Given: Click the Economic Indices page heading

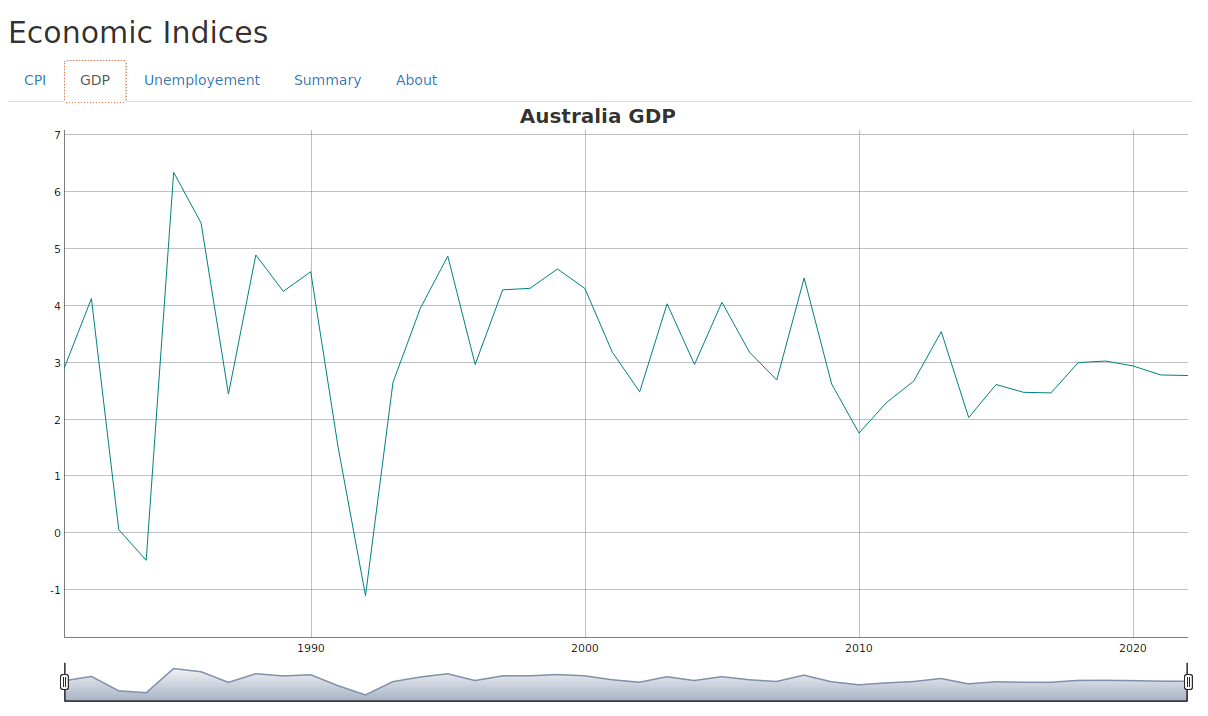Looking at the screenshot, I should point(138,33).
